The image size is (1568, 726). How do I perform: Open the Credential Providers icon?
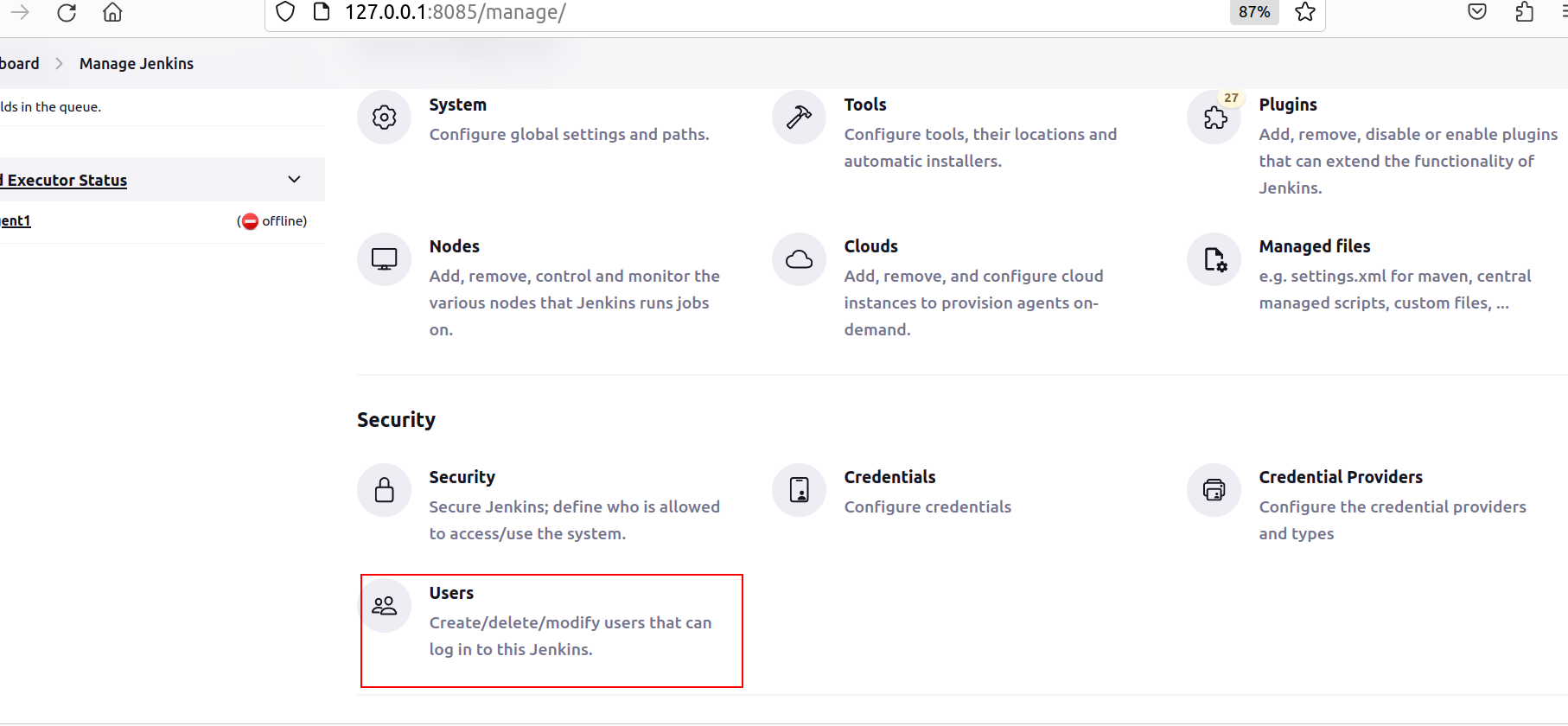click(x=1214, y=489)
